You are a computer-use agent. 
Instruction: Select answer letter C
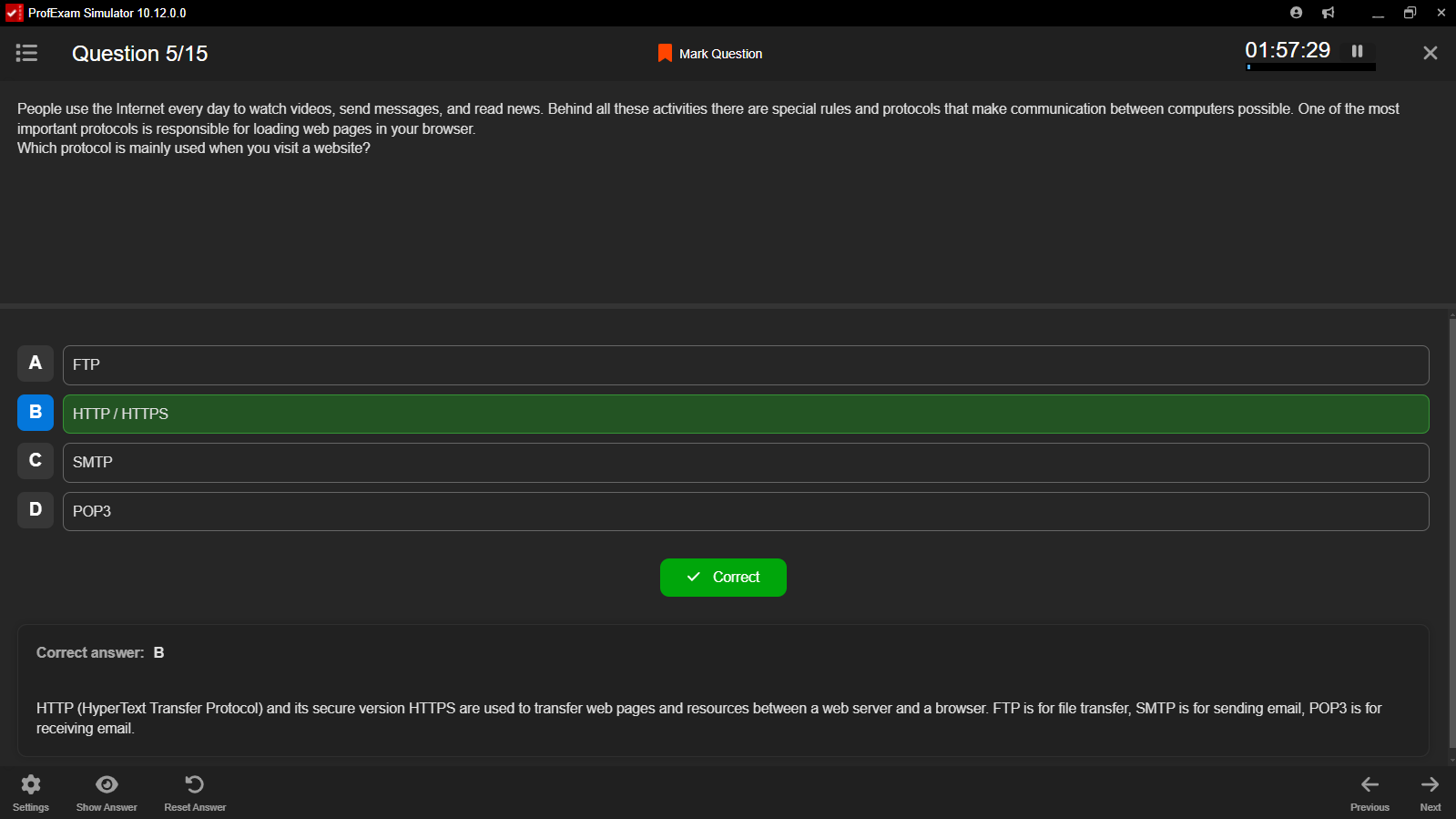(36, 461)
